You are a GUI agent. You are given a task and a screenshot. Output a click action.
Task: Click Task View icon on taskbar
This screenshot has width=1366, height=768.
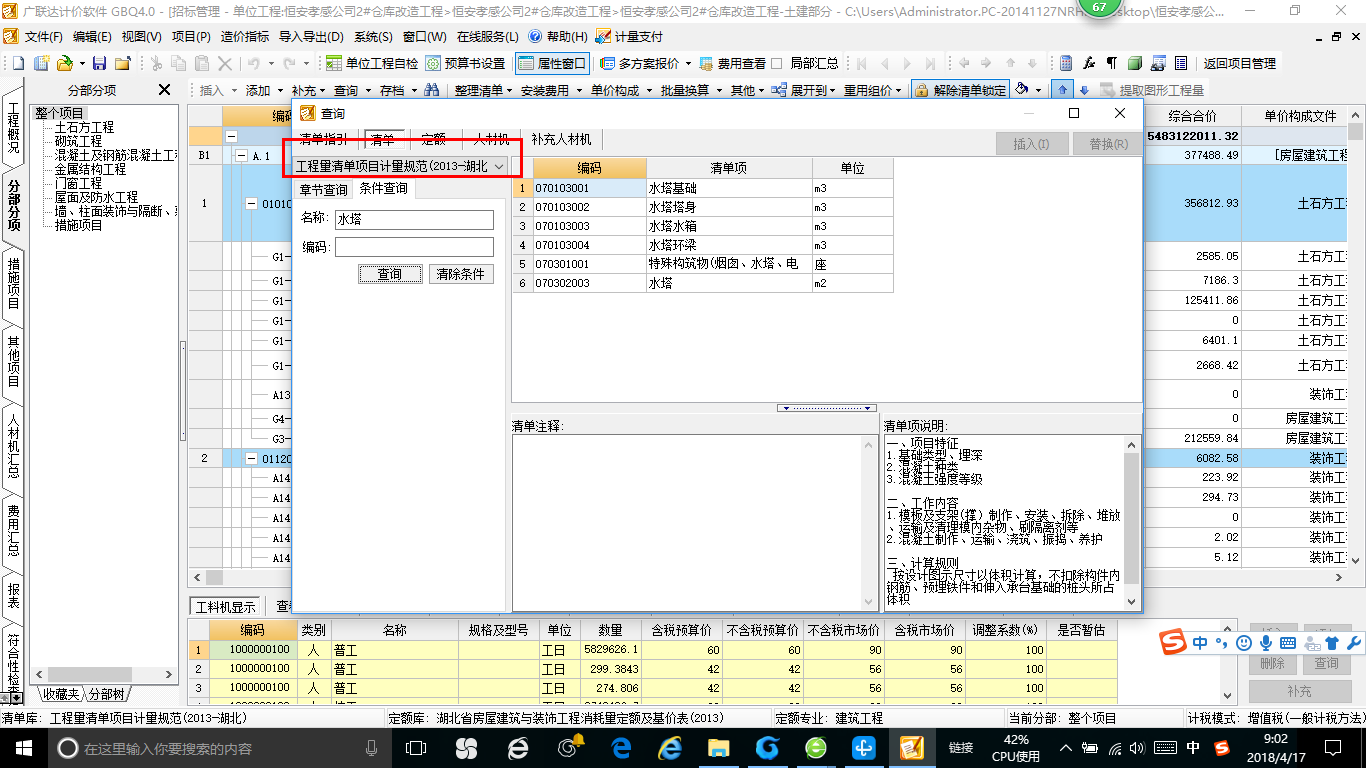coord(416,747)
